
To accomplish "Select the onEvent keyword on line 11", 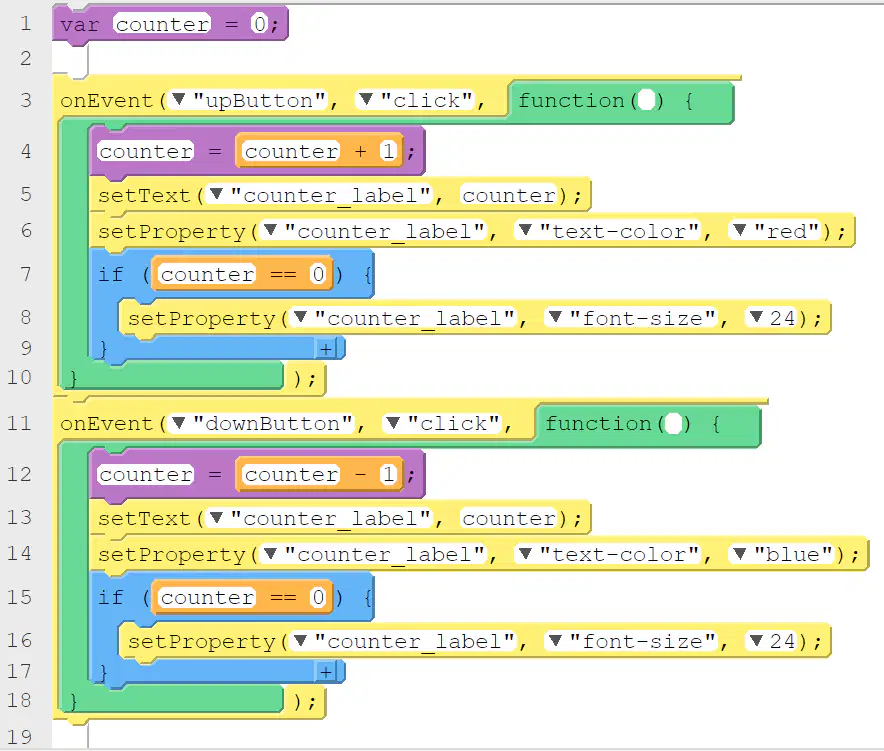I will [107, 423].
